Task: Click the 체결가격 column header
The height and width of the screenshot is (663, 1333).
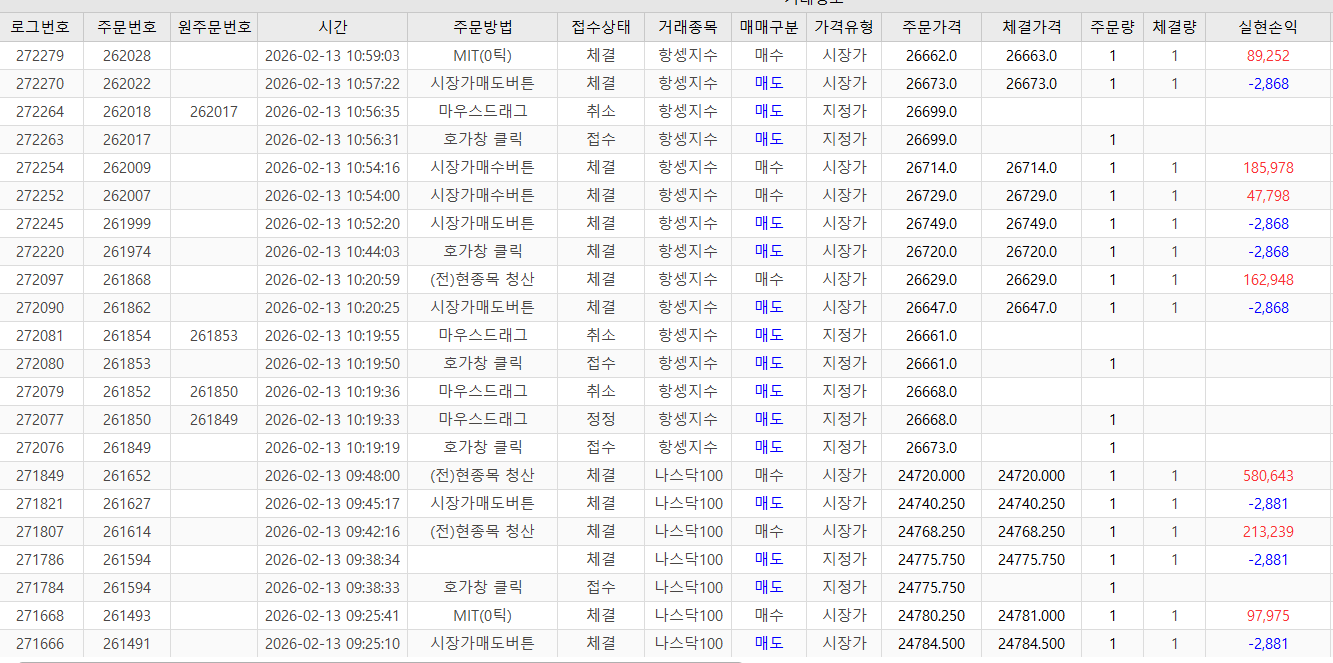Action: coord(1031,27)
